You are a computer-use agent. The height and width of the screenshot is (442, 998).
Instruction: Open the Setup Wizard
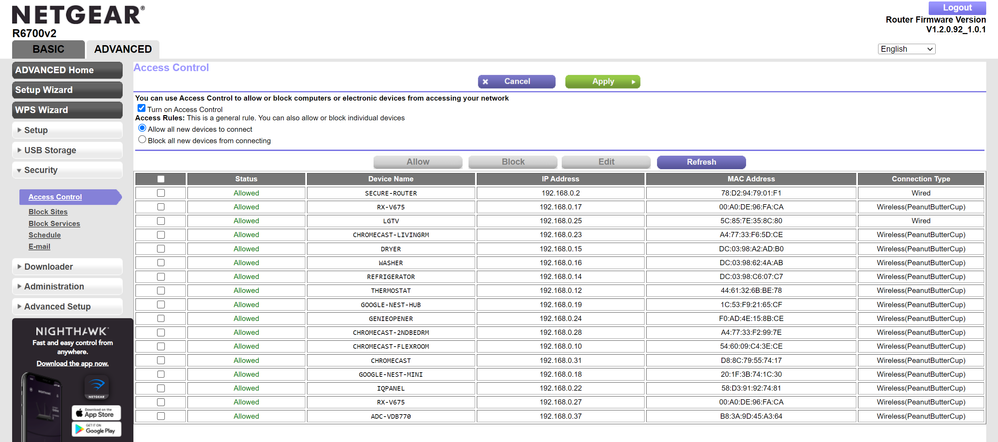point(67,90)
